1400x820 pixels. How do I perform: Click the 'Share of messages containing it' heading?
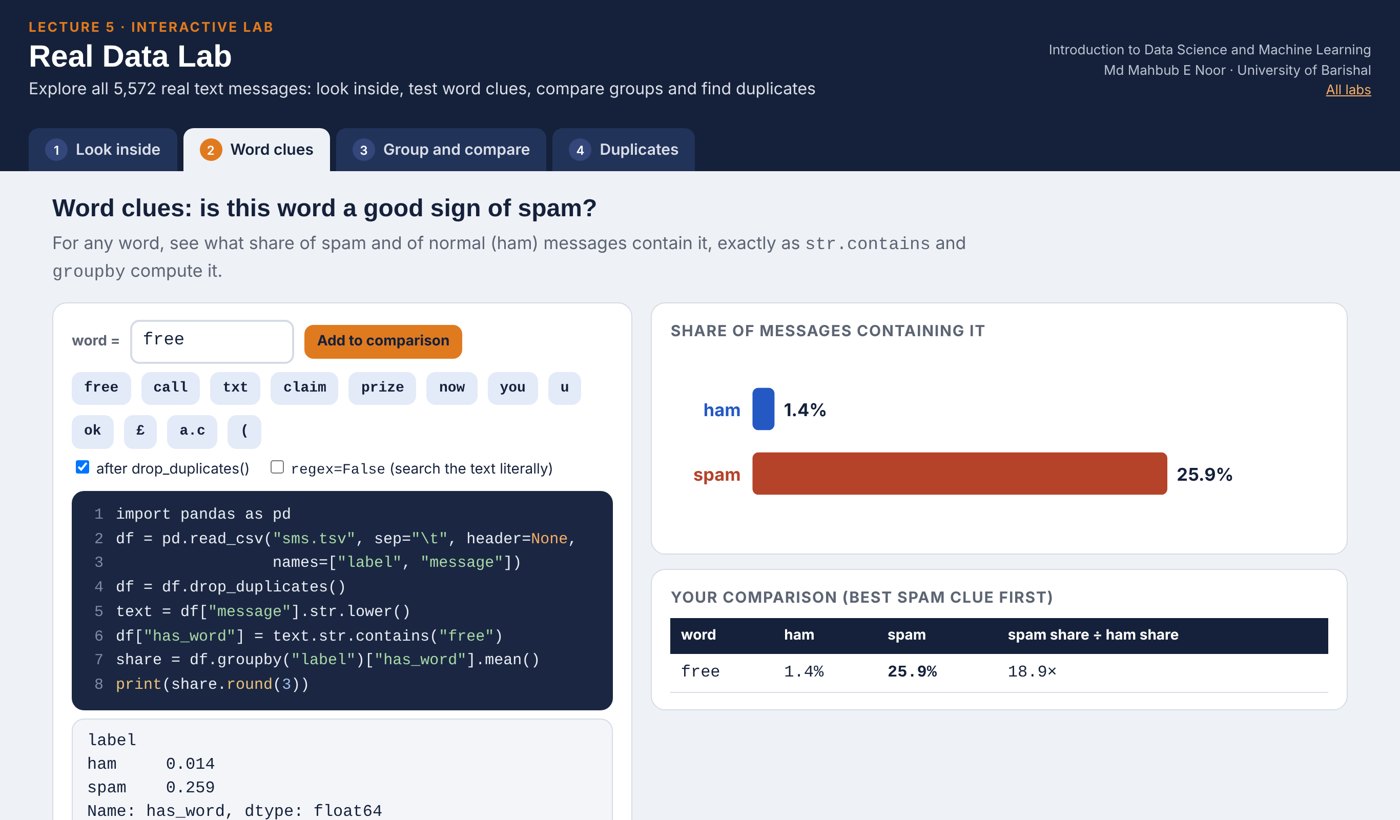tap(828, 331)
